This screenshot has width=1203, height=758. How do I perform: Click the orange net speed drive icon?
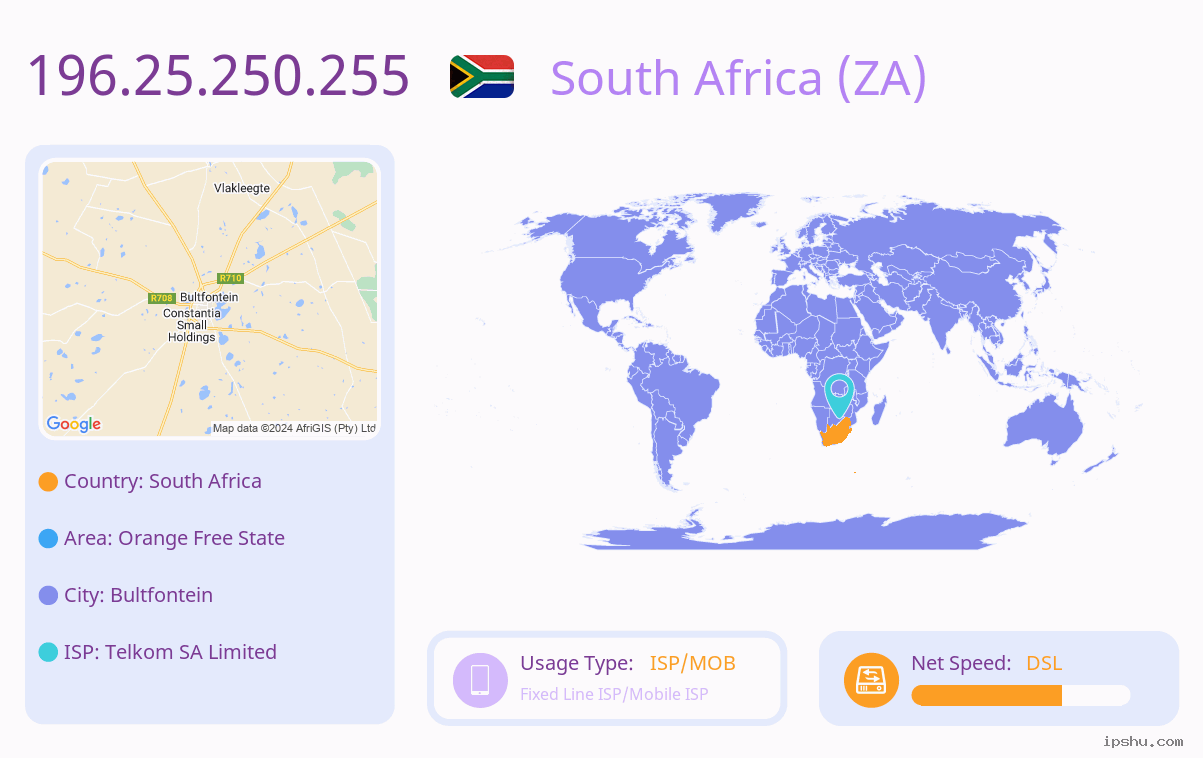pos(871,679)
